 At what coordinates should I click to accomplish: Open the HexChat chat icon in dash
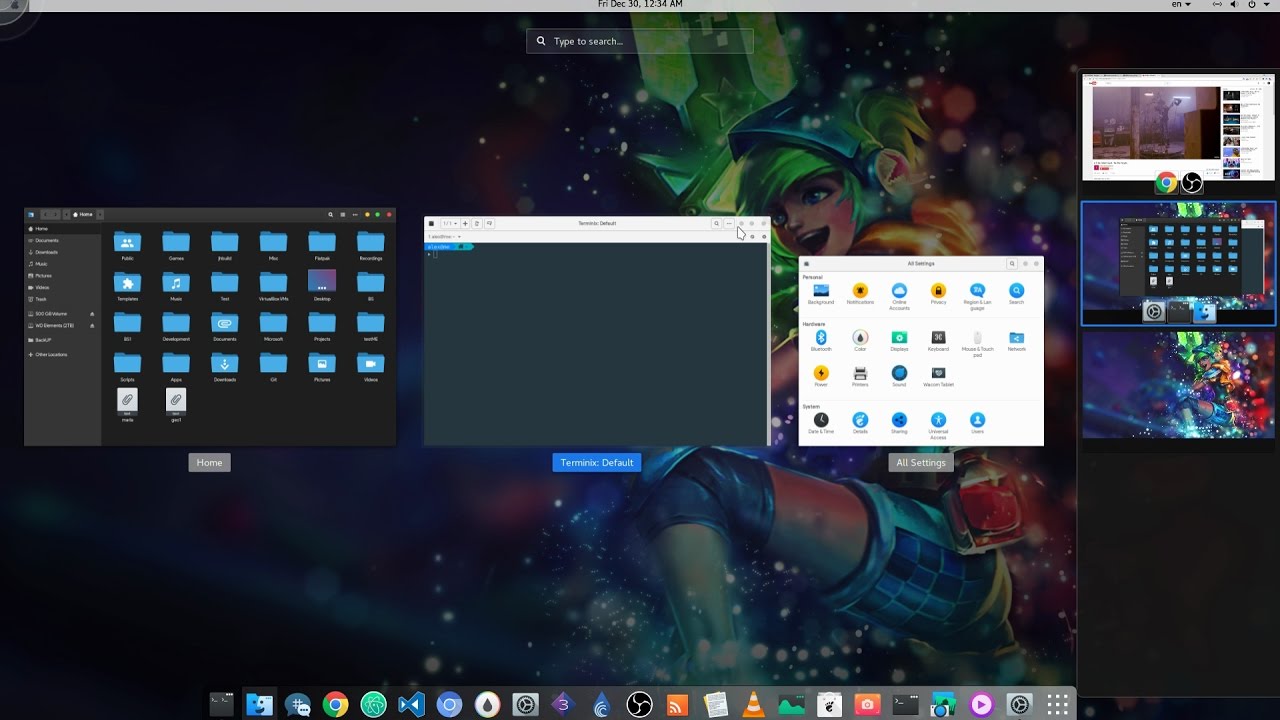coord(297,705)
